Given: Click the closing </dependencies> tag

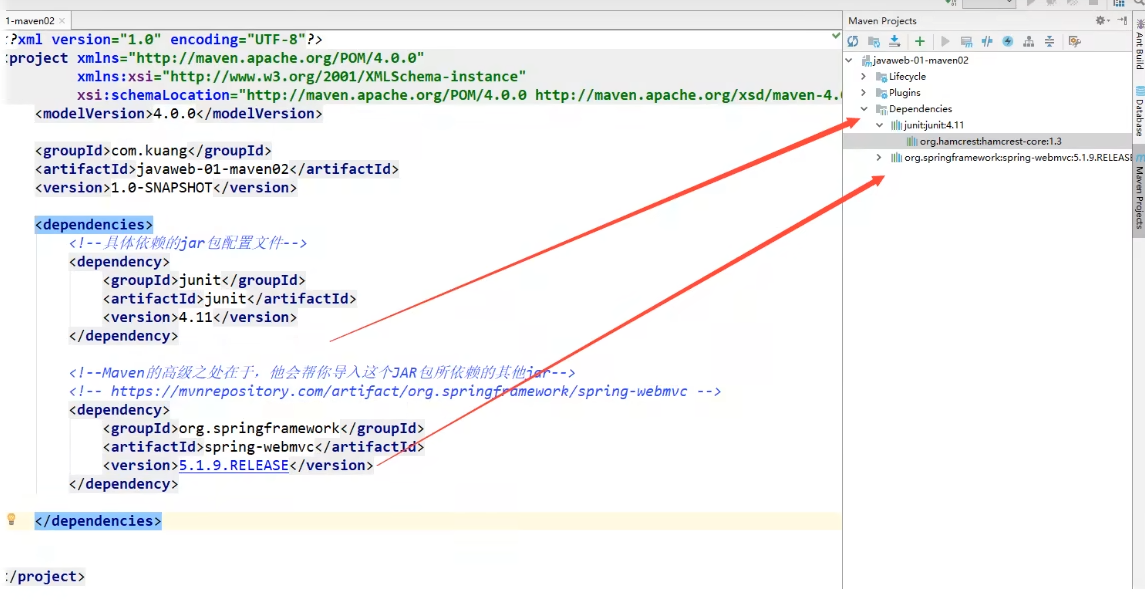Looking at the screenshot, I should pos(98,521).
